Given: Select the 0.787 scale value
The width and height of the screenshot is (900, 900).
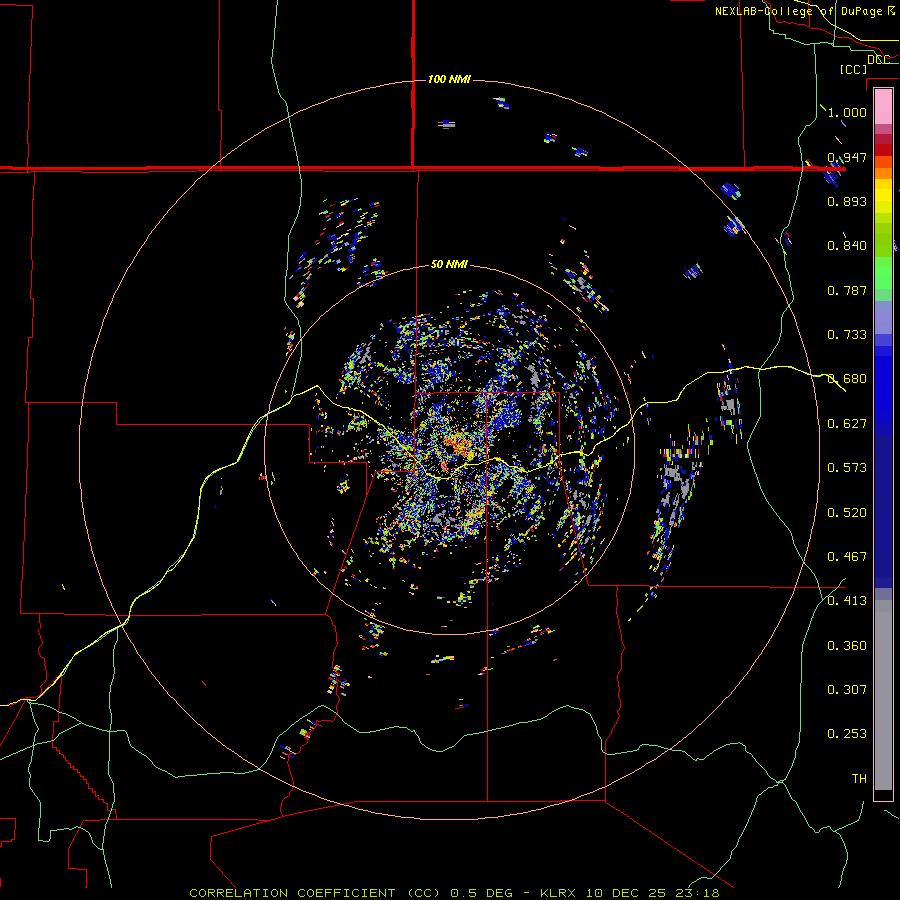Looking at the screenshot, I should (x=847, y=290).
